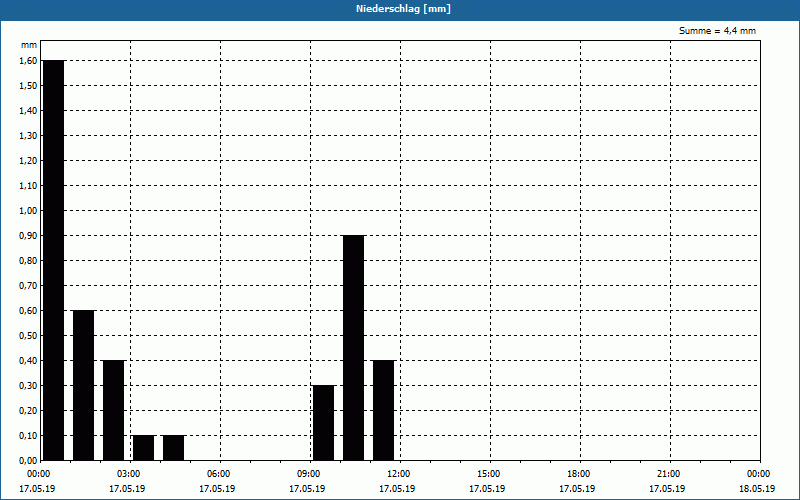Click the y-axis label 0,00

pos(29,460)
